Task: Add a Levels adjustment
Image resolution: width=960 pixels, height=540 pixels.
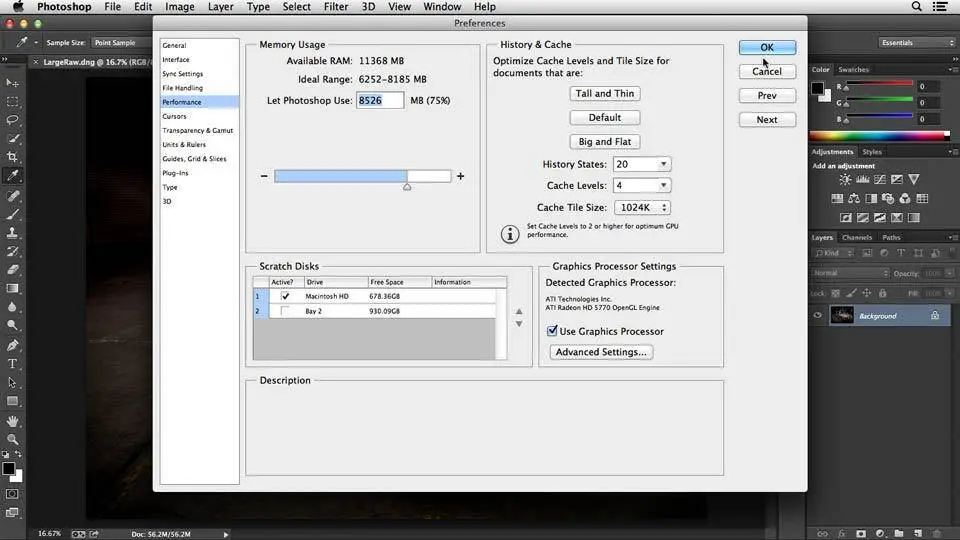Action: pyautogui.click(x=863, y=179)
